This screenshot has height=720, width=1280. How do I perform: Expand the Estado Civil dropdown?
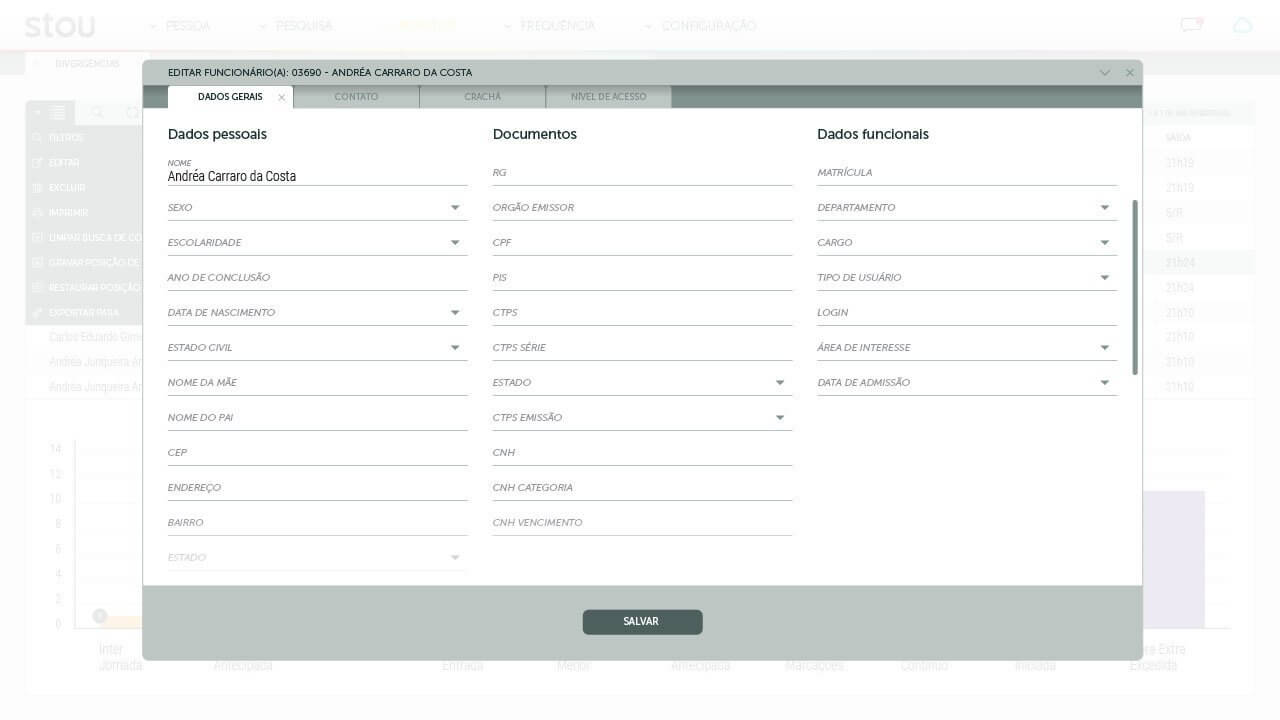[x=455, y=348]
